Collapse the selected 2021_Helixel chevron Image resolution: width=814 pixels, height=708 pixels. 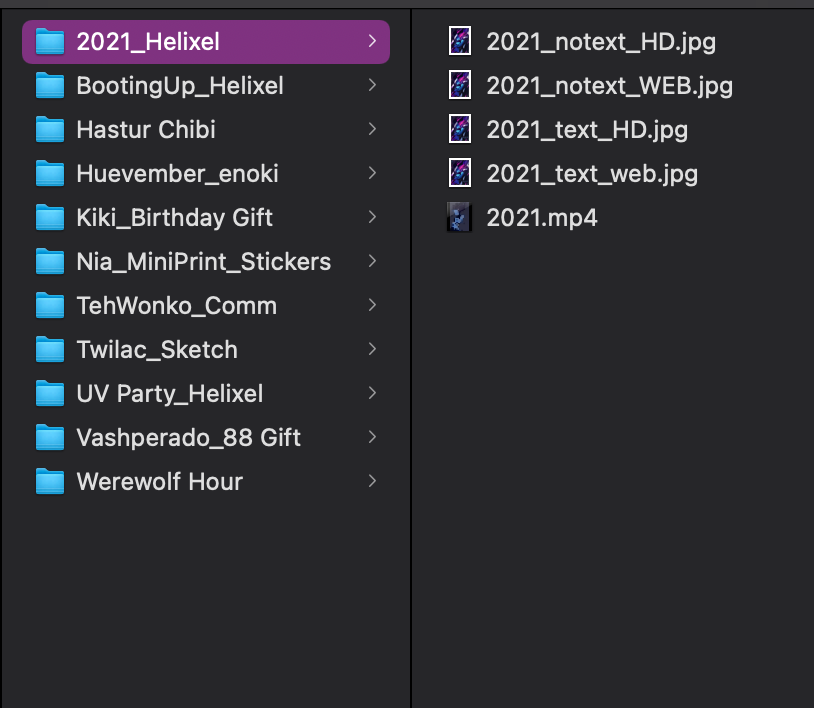(372, 42)
